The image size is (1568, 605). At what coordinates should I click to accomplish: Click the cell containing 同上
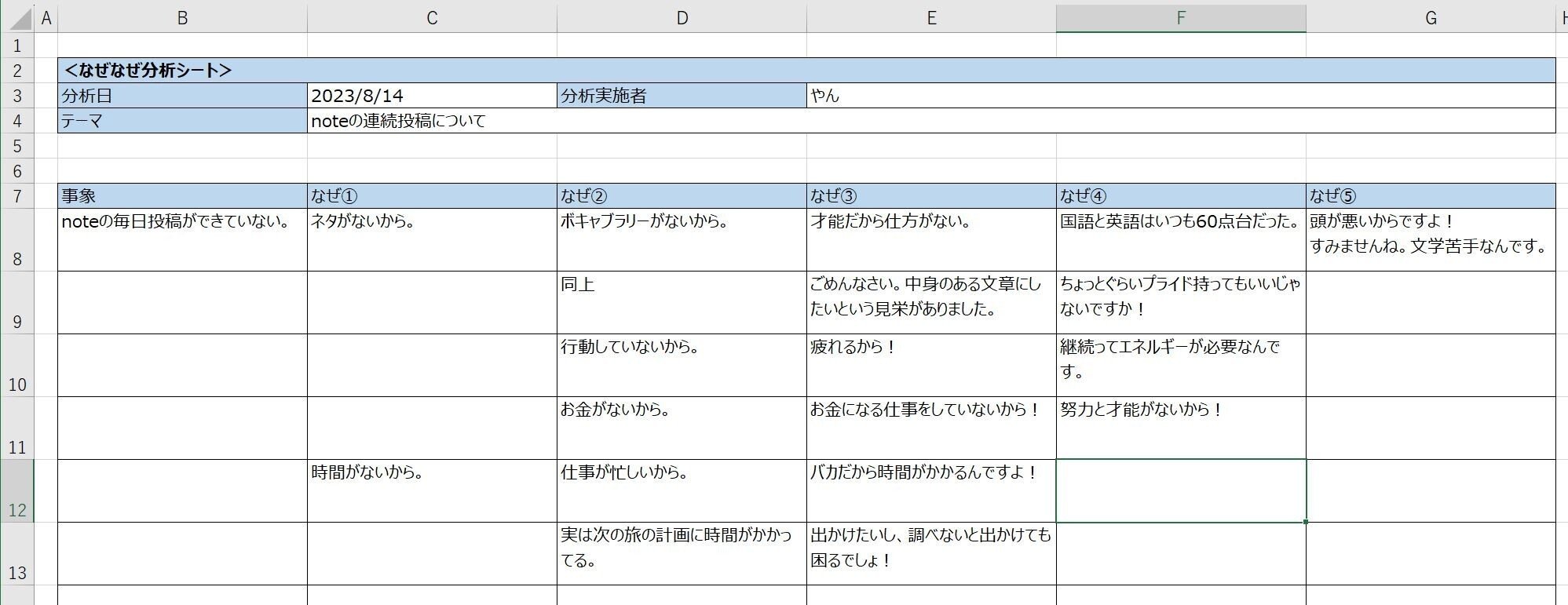coord(682,303)
